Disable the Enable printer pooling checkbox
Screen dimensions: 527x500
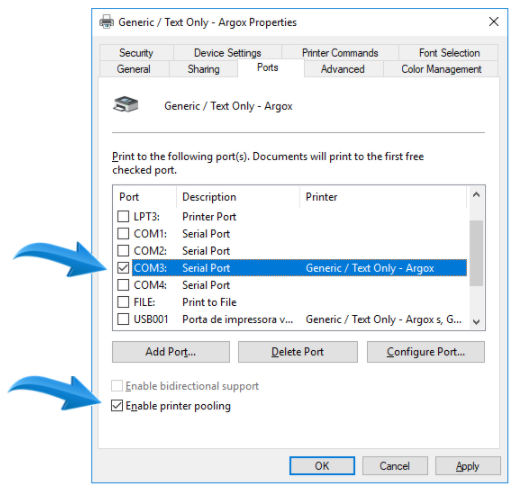[x=117, y=406]
